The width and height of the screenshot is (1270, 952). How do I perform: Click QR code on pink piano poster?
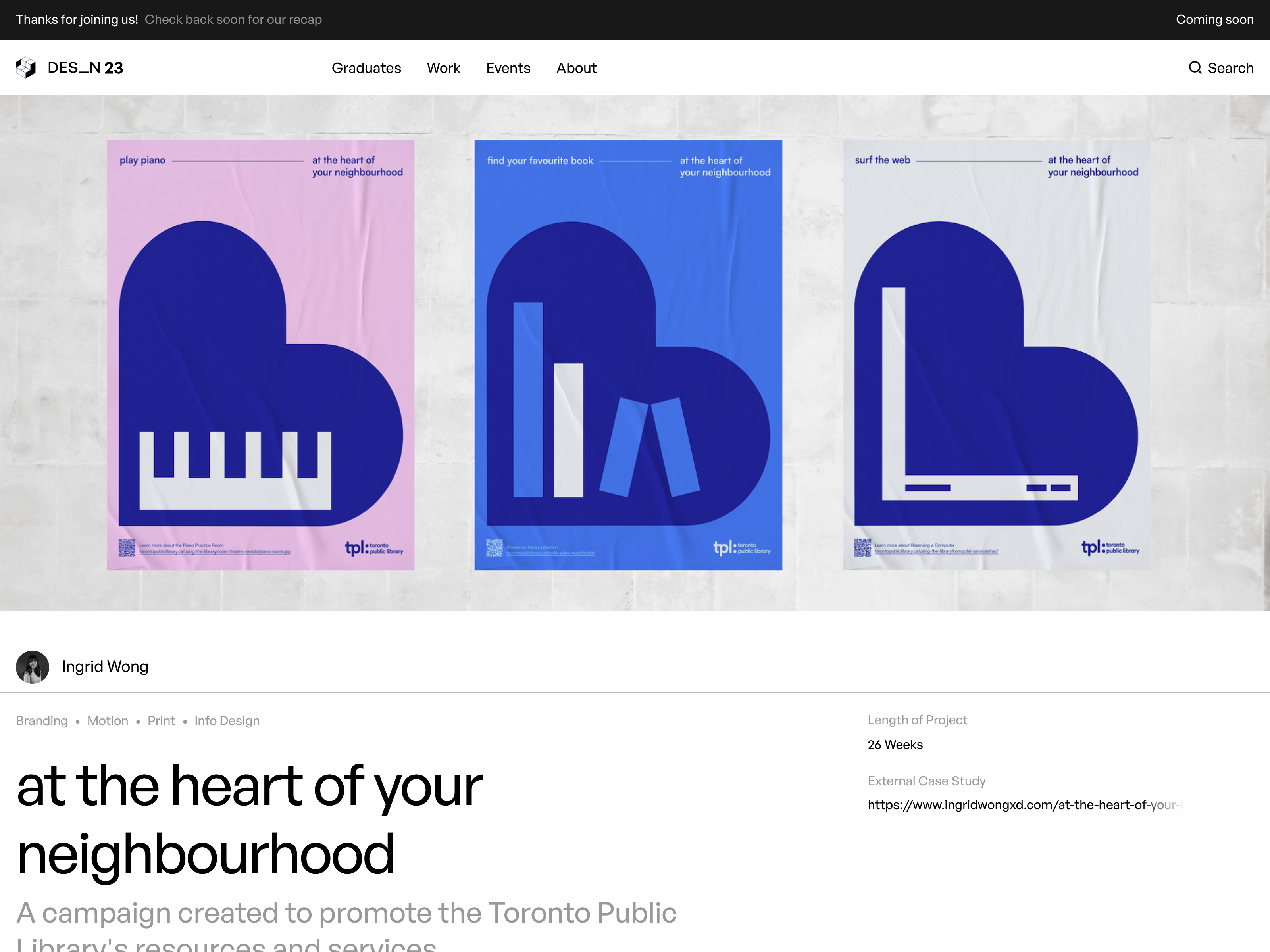(x=127, y=547)
